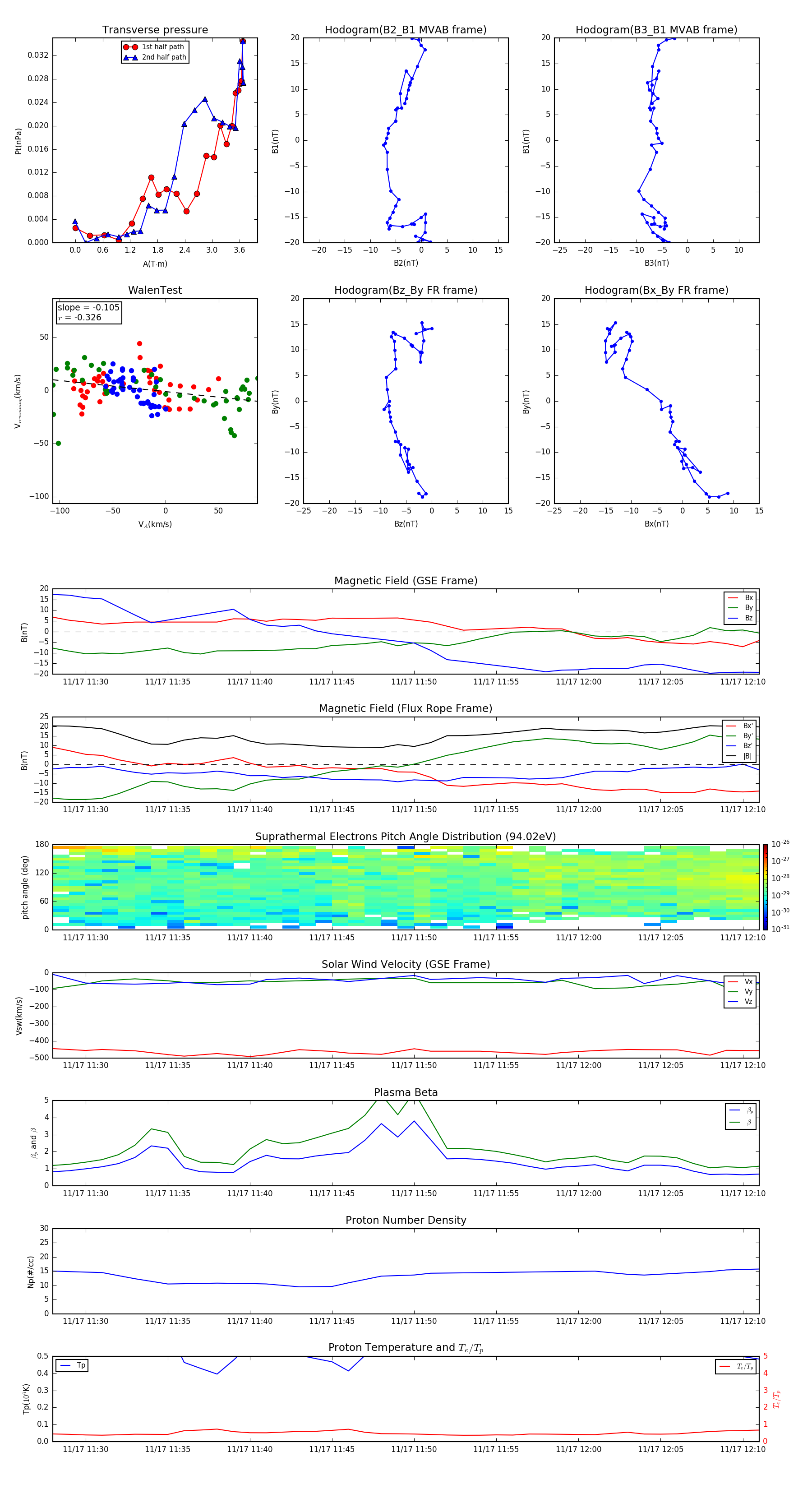
Task: Click the 'Hodogram(Bx_By FR frame)' title
Action: [656, 290]
